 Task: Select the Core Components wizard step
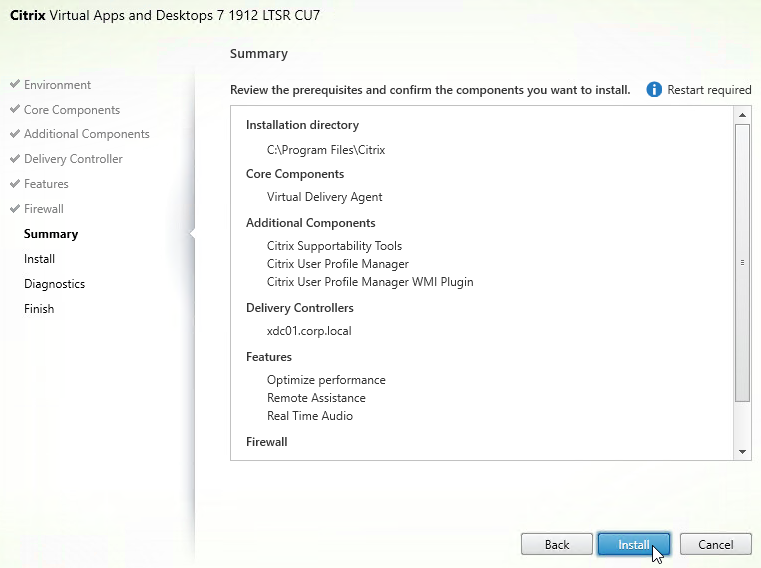click(x=72, y=110)
